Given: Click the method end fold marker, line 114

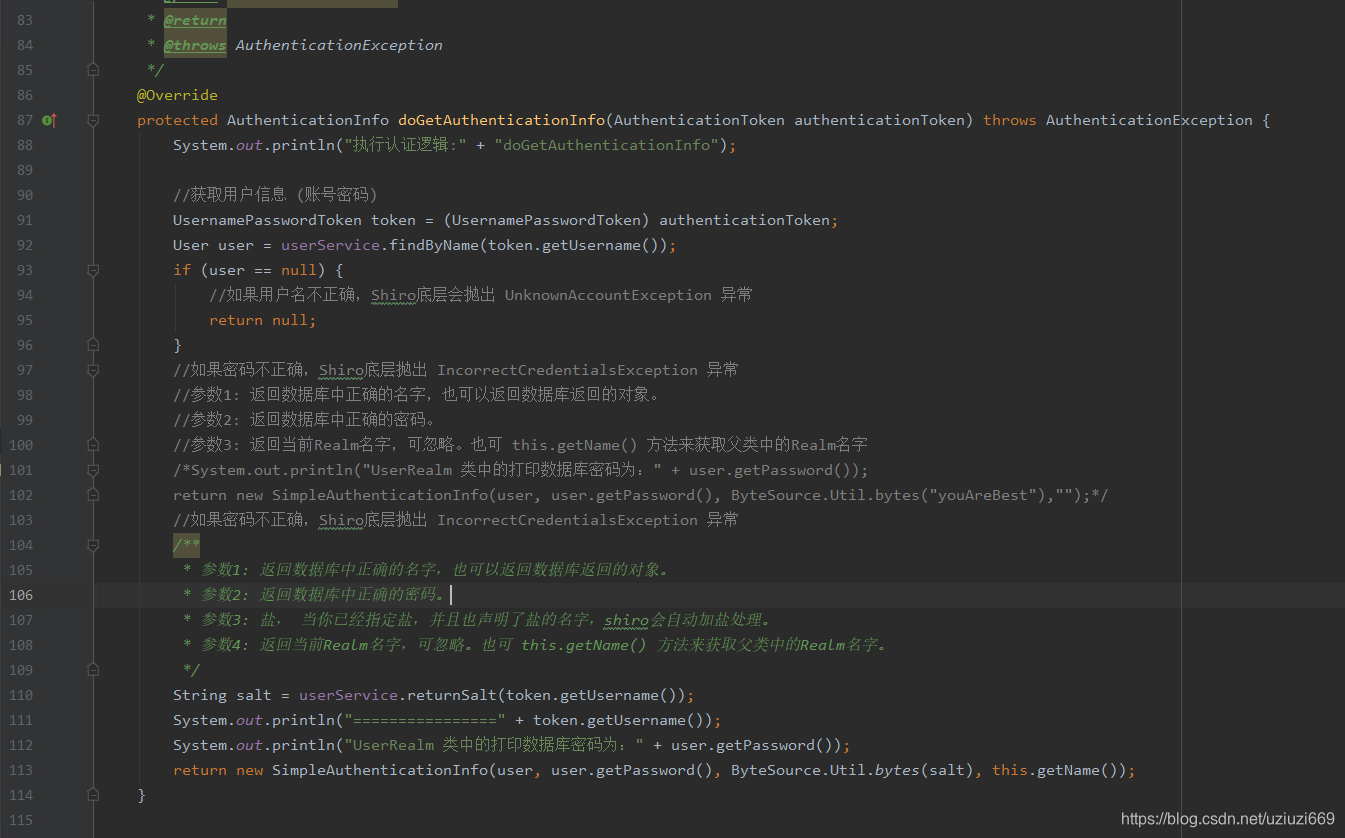Looking at the screenshot, I should 93,795.
